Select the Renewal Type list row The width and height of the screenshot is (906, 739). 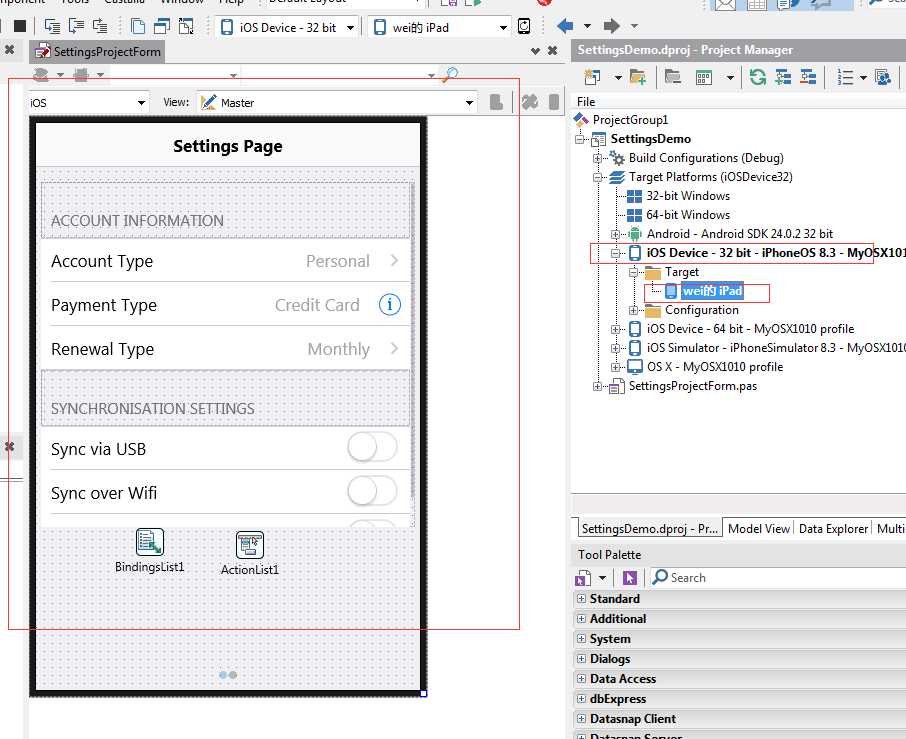click(x=226, y=349)
